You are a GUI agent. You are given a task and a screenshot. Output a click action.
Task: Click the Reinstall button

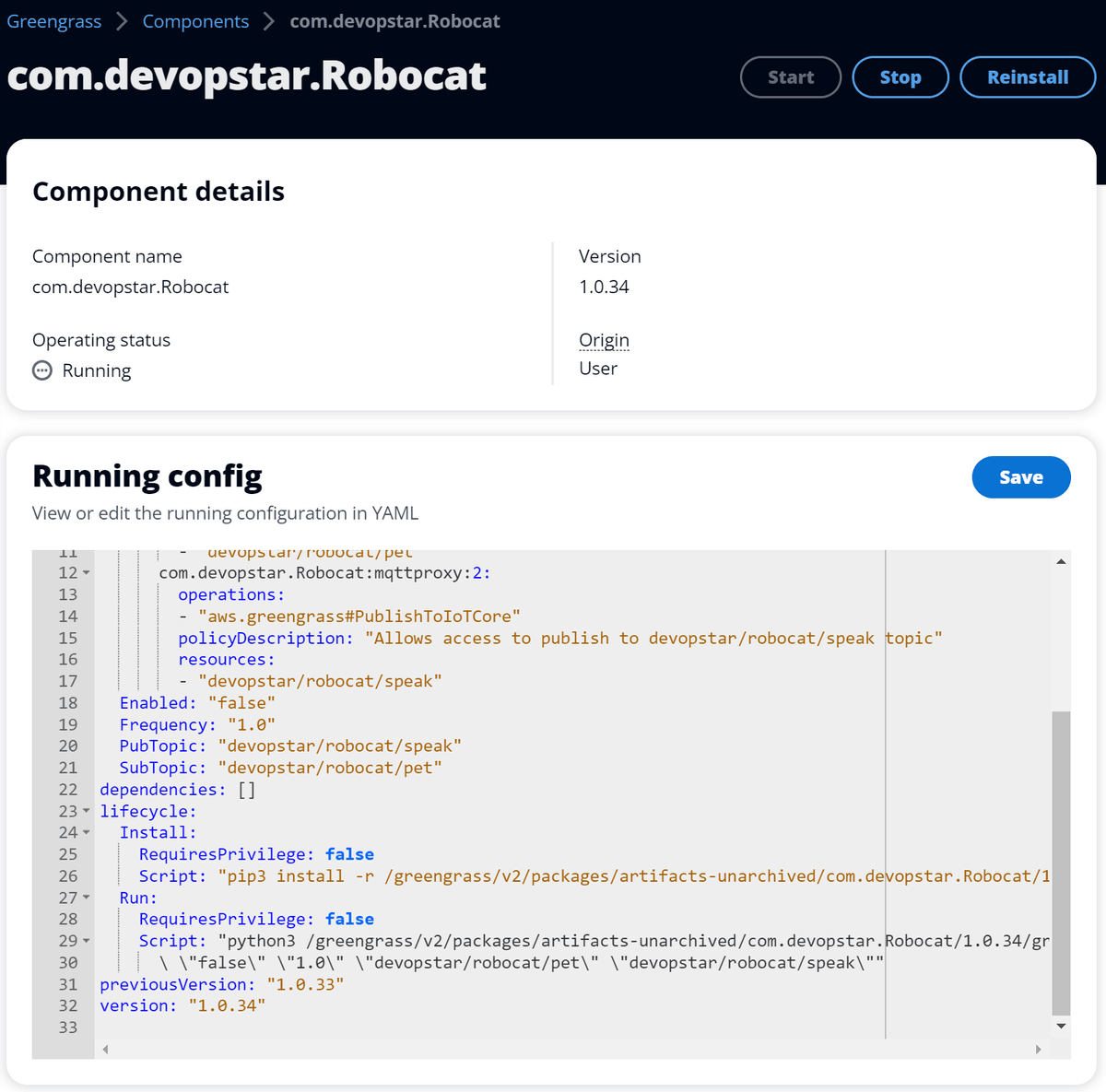1028,77
